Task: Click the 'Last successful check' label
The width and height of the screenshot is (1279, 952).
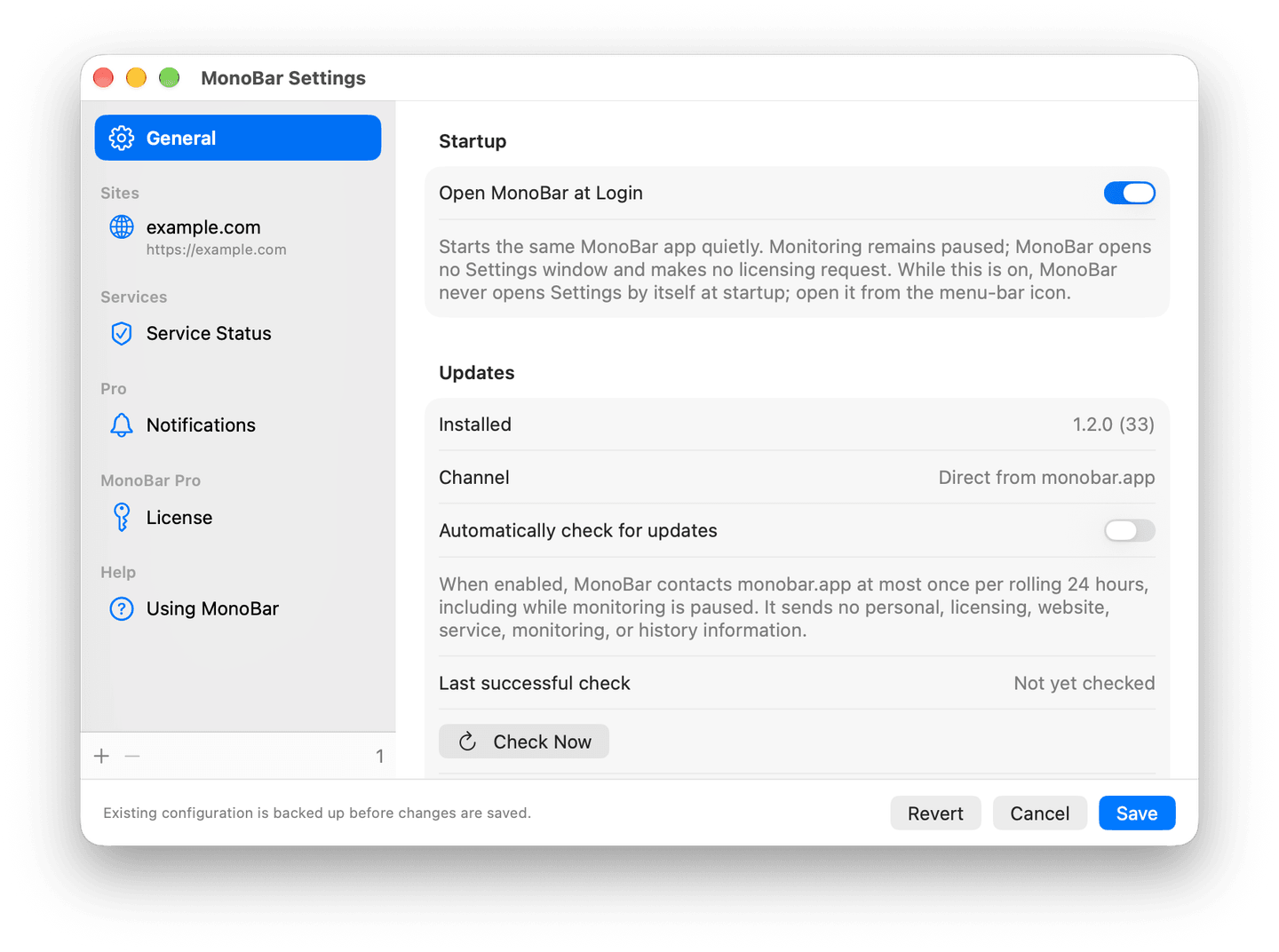Action: 535,683
